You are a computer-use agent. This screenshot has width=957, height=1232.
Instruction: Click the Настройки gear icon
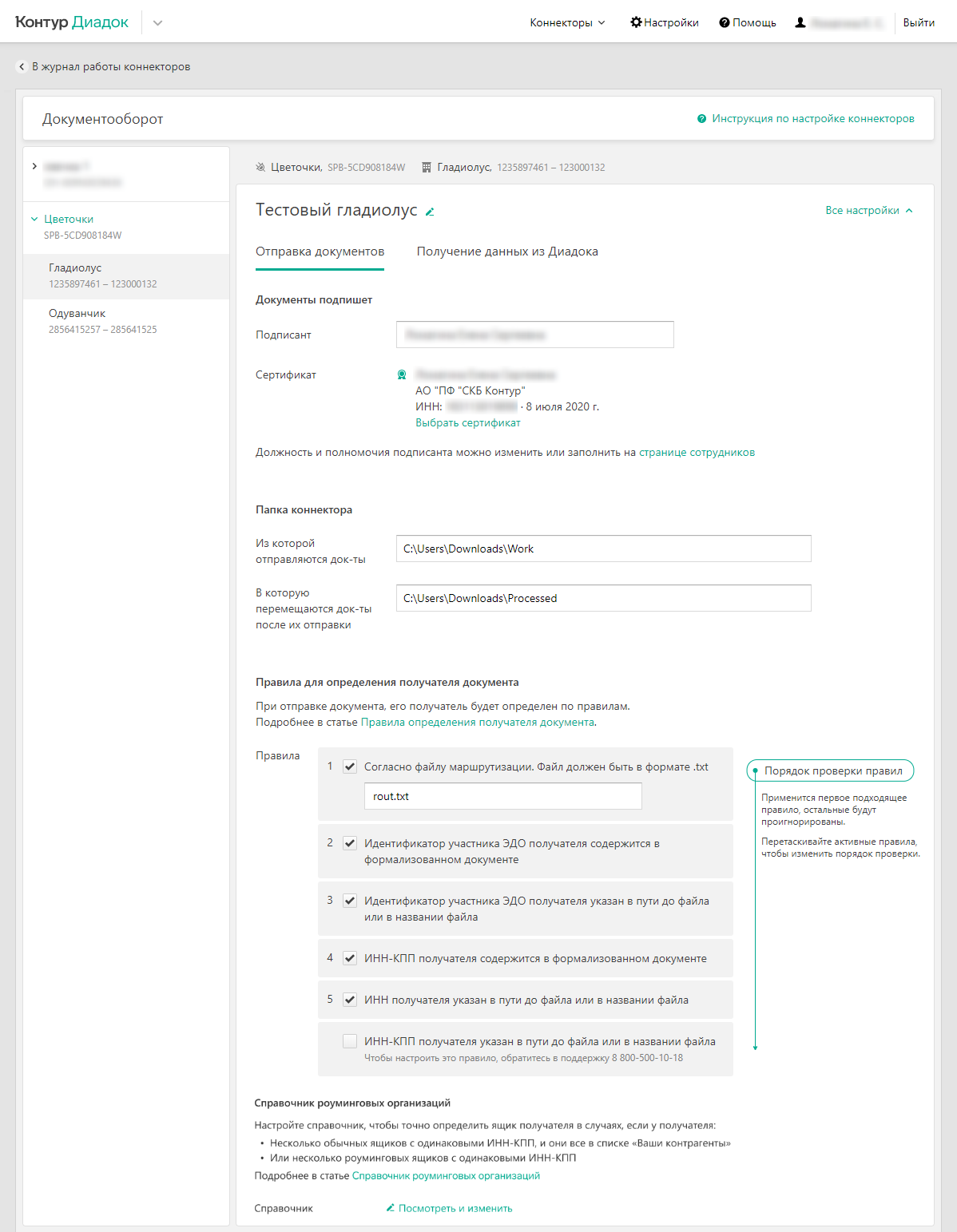point(636,22)
